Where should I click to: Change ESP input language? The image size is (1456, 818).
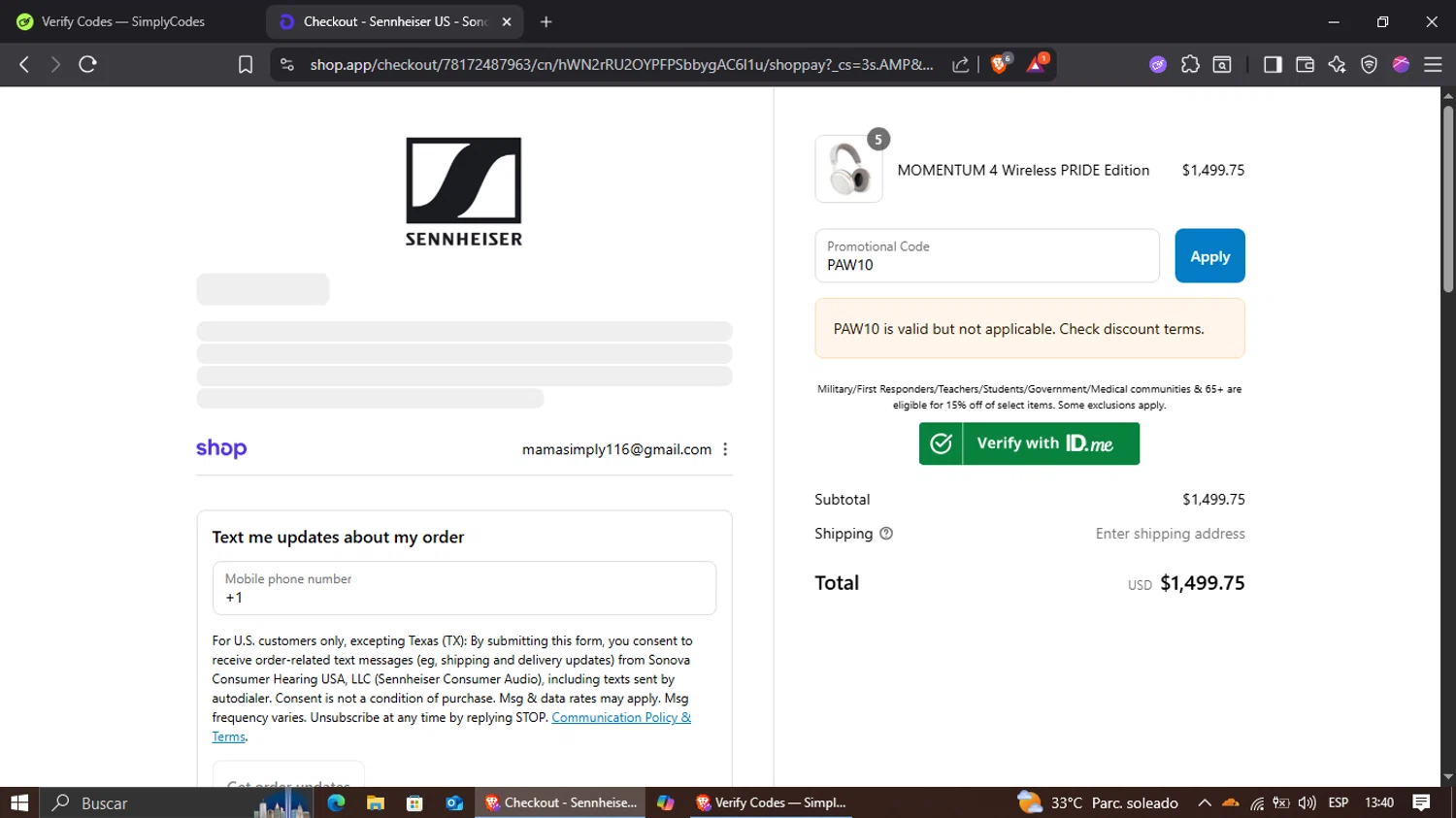click(1339, 802)
